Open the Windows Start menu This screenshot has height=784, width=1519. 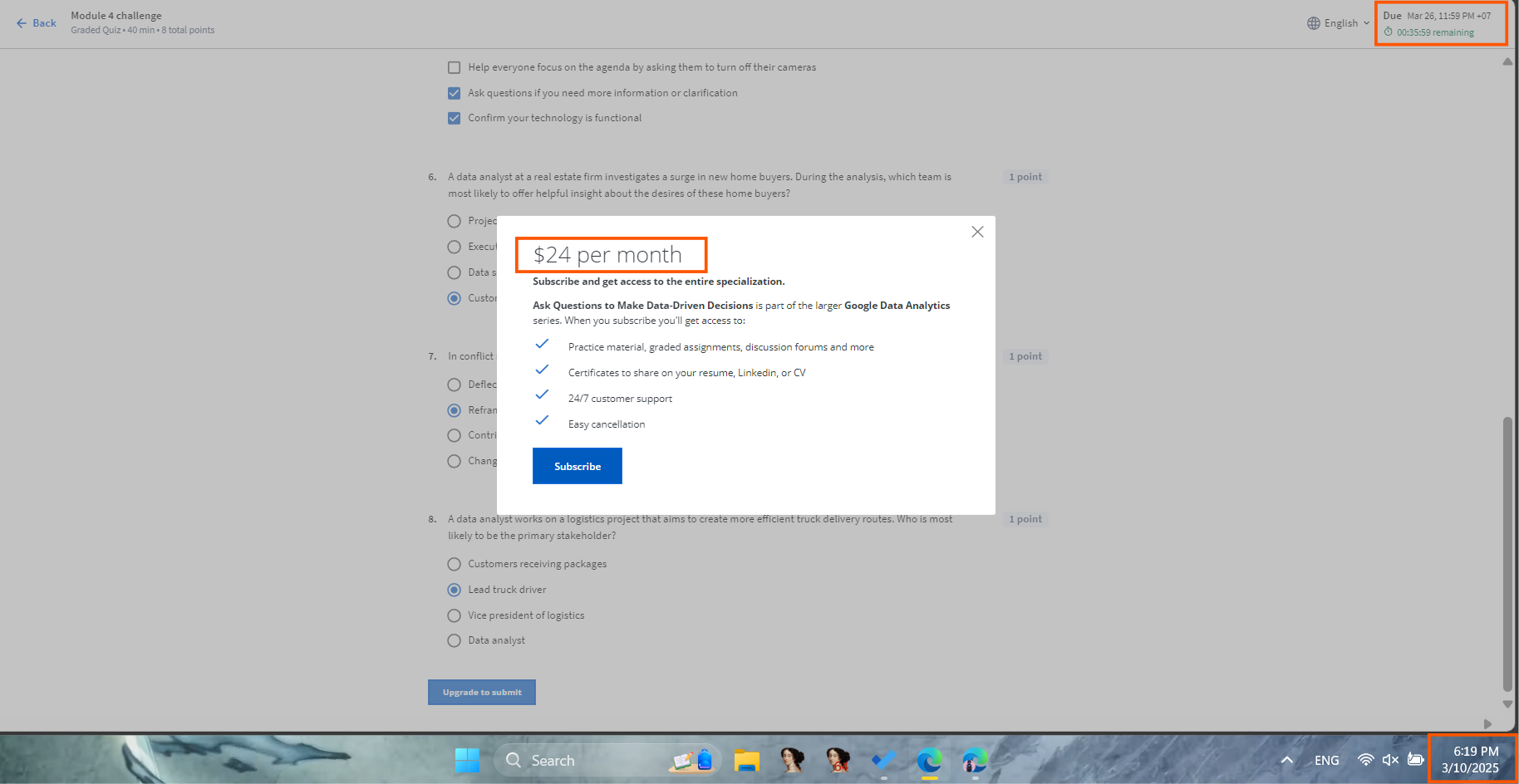(467, 760)
